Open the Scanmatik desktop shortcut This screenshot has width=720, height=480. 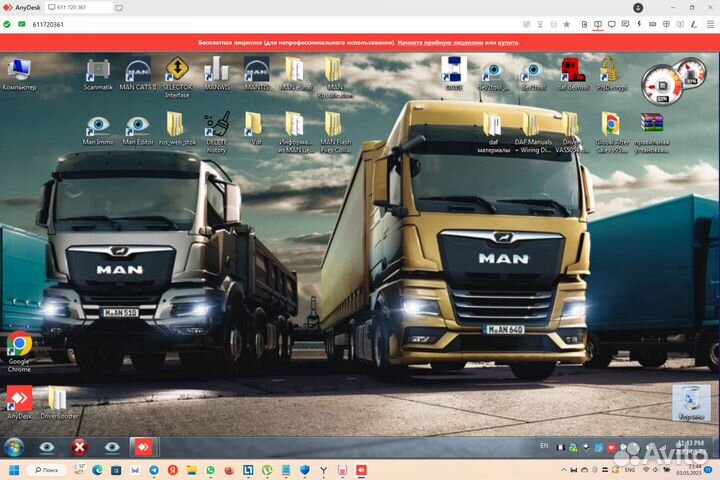[x=98, y=72]
